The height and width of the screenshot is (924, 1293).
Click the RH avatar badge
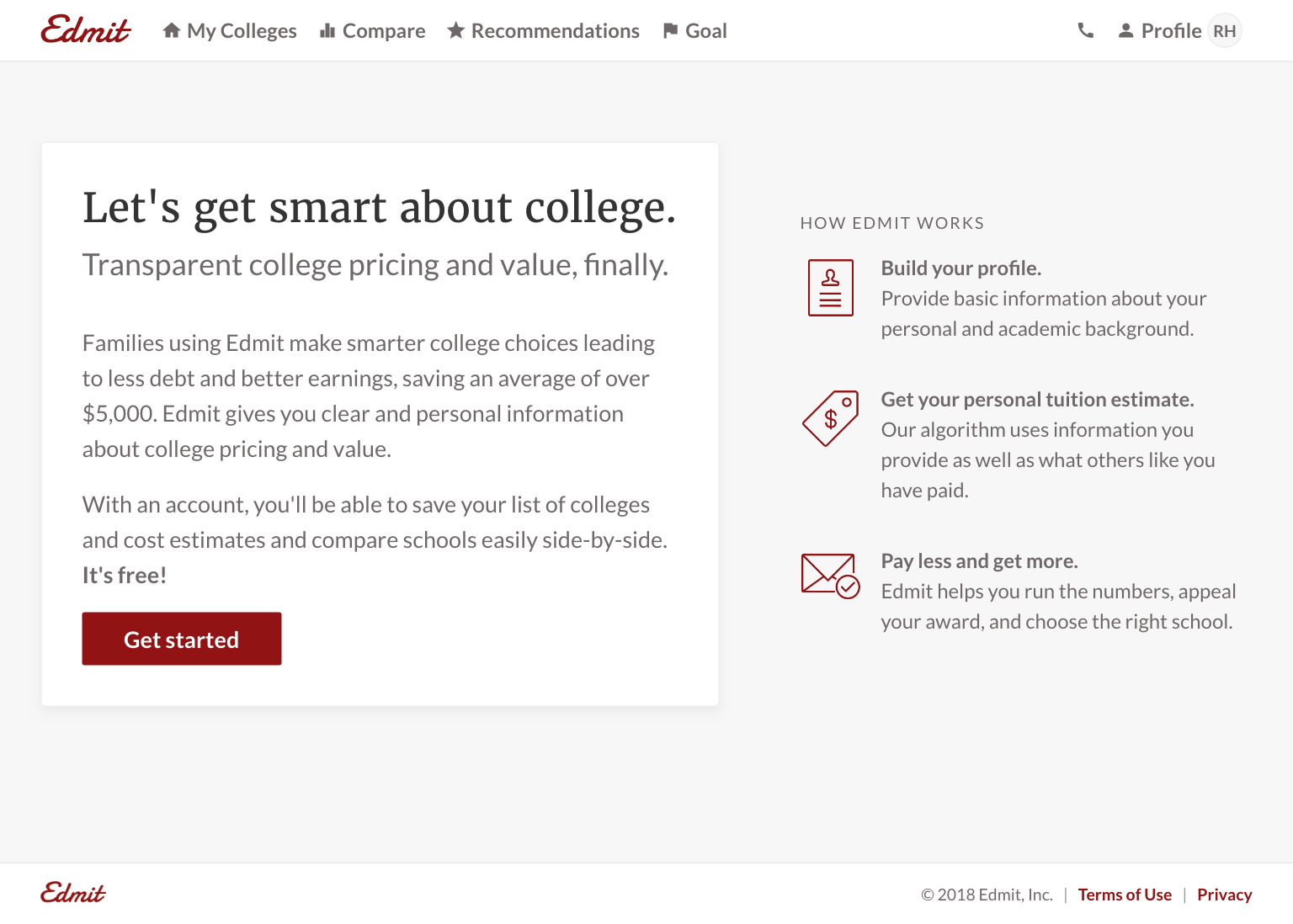[1225, 31]
